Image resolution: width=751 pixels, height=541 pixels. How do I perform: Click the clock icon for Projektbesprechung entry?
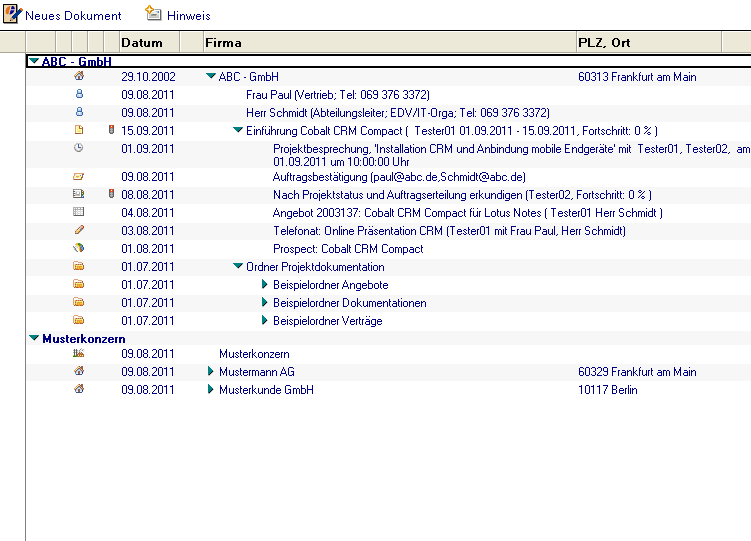(x=79, y=148)
